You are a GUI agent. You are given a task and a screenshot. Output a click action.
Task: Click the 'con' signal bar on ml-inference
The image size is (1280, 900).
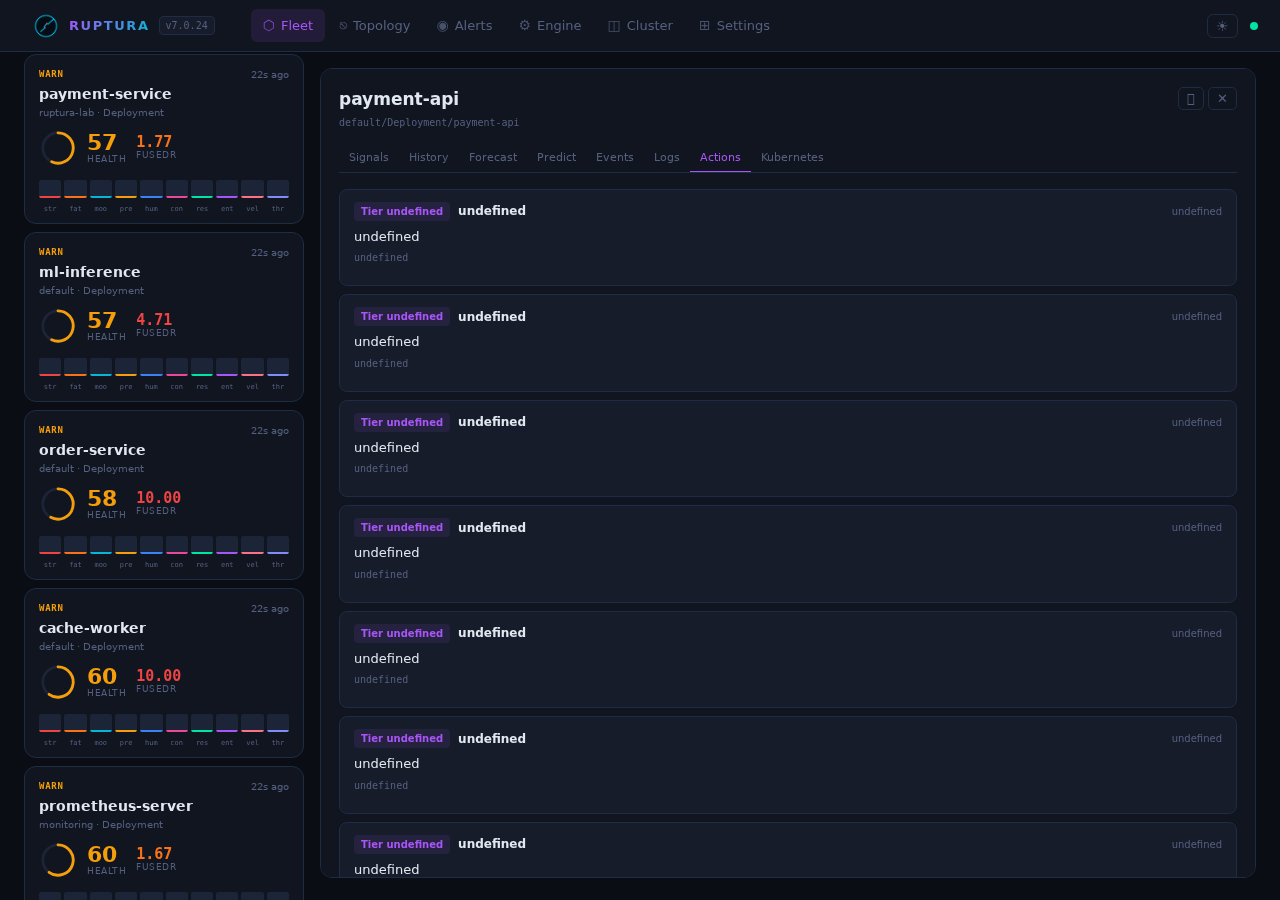click(x=177, y=367)
